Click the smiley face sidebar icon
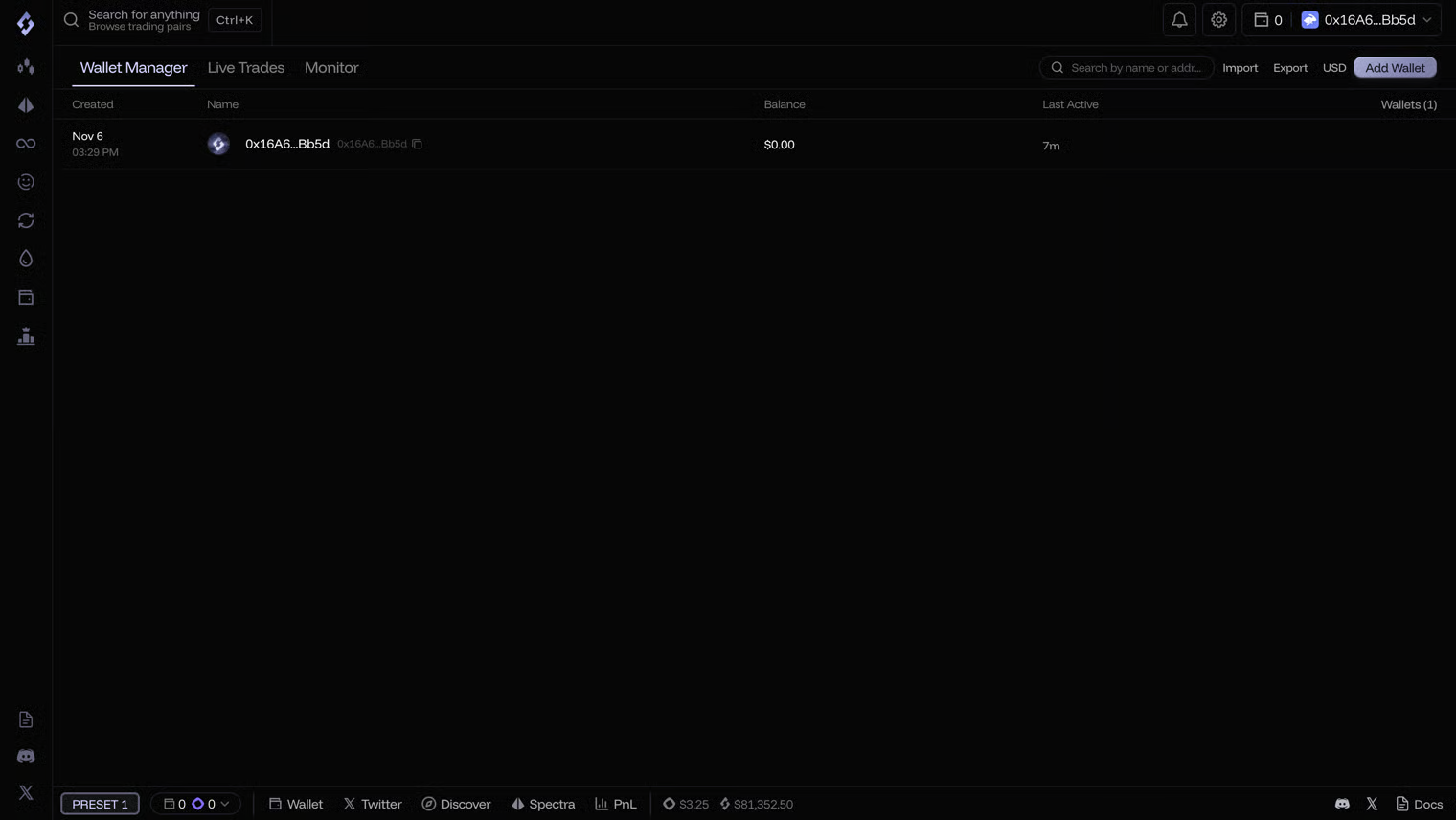1456x820 pixels. click(26, 182)
